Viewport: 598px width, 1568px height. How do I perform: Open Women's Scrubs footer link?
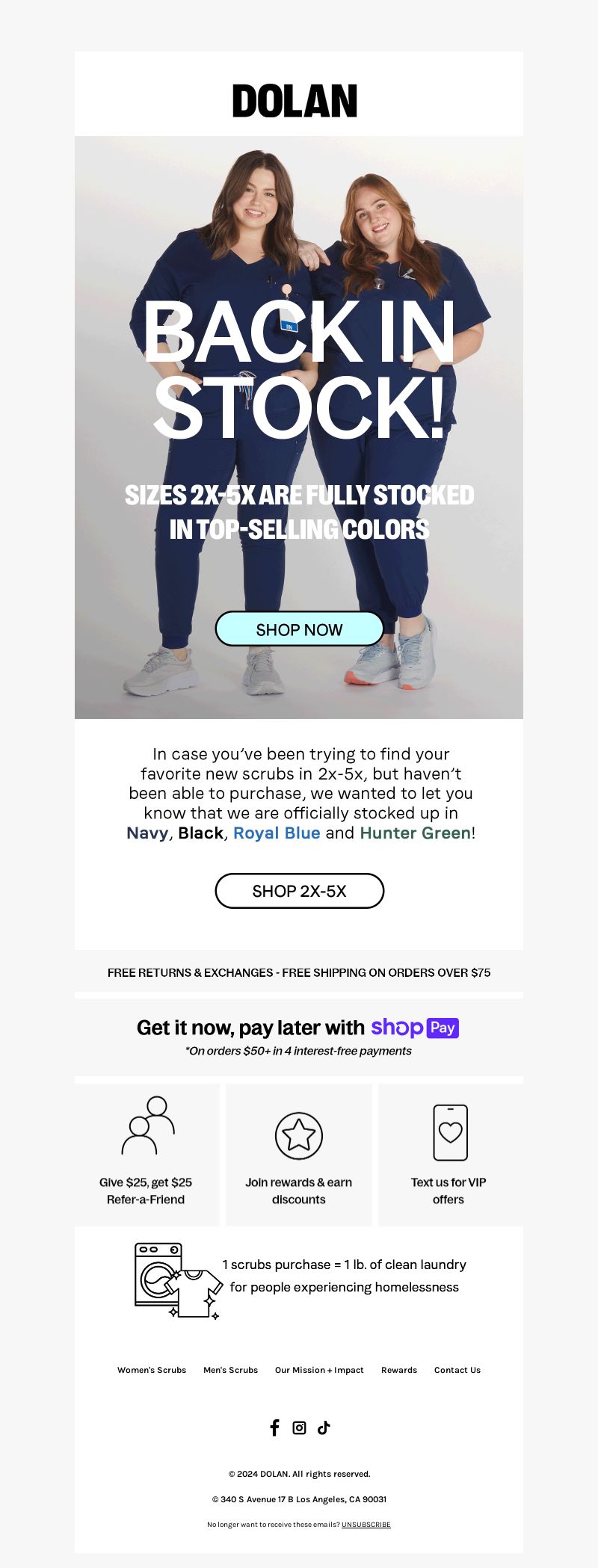point(152,1370)
